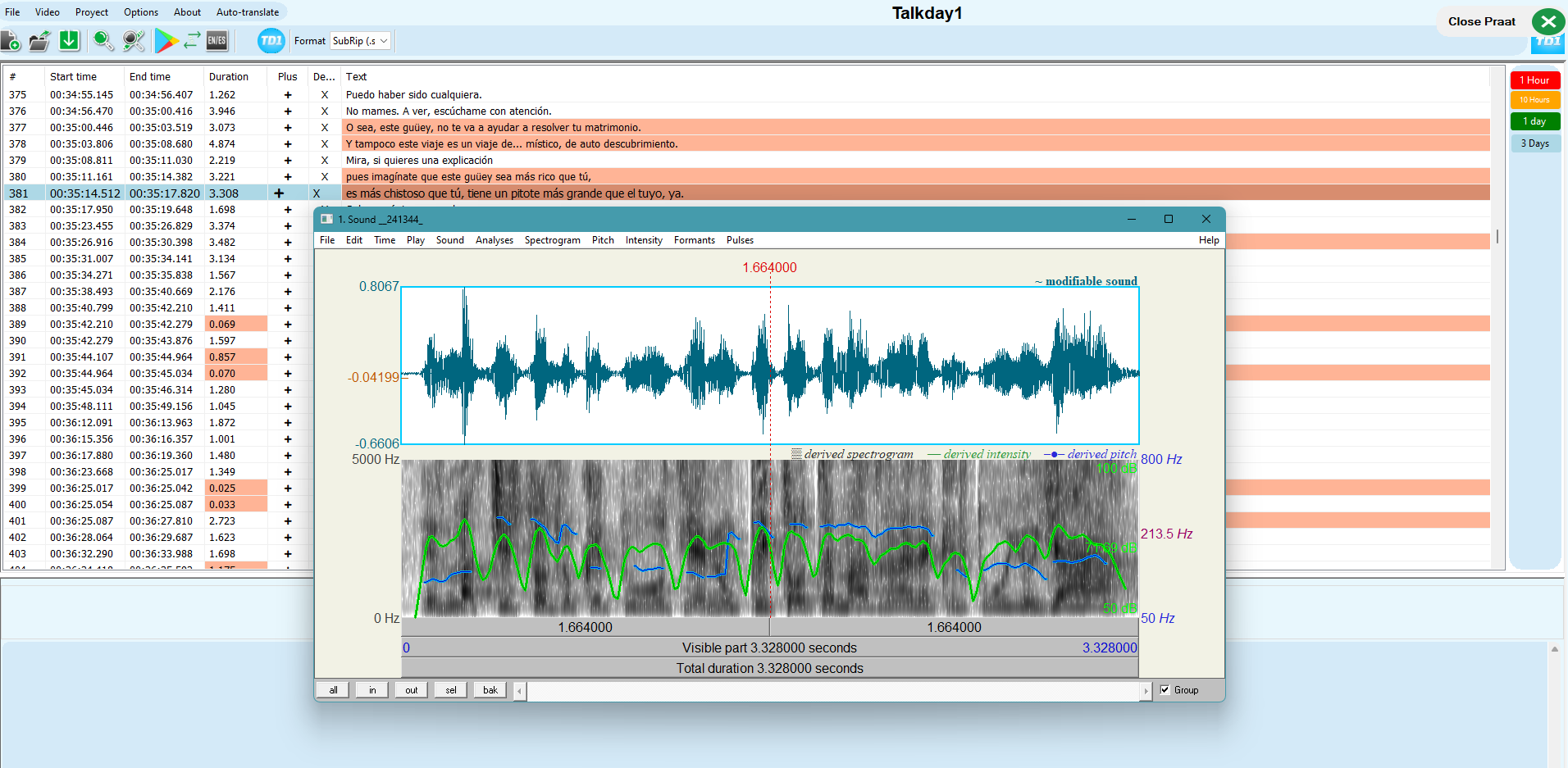Open Praat's Formants menu

coord(695,240)
